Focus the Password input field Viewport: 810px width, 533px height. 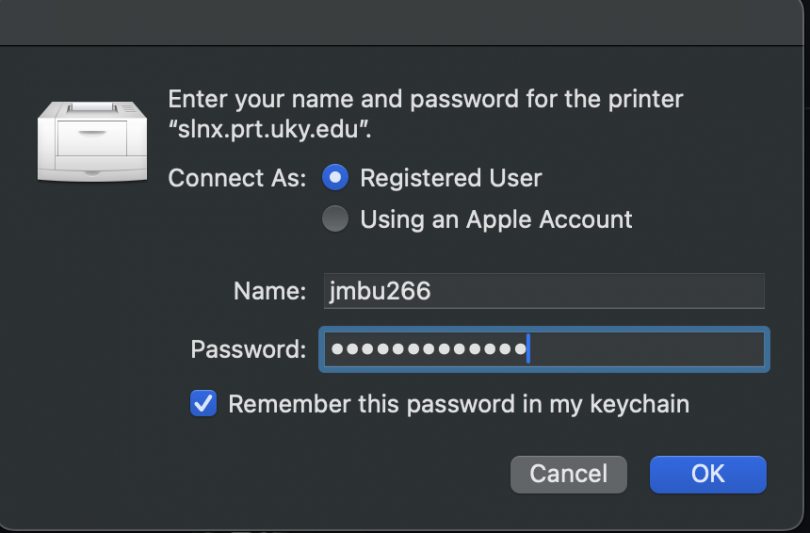[544, 349]
